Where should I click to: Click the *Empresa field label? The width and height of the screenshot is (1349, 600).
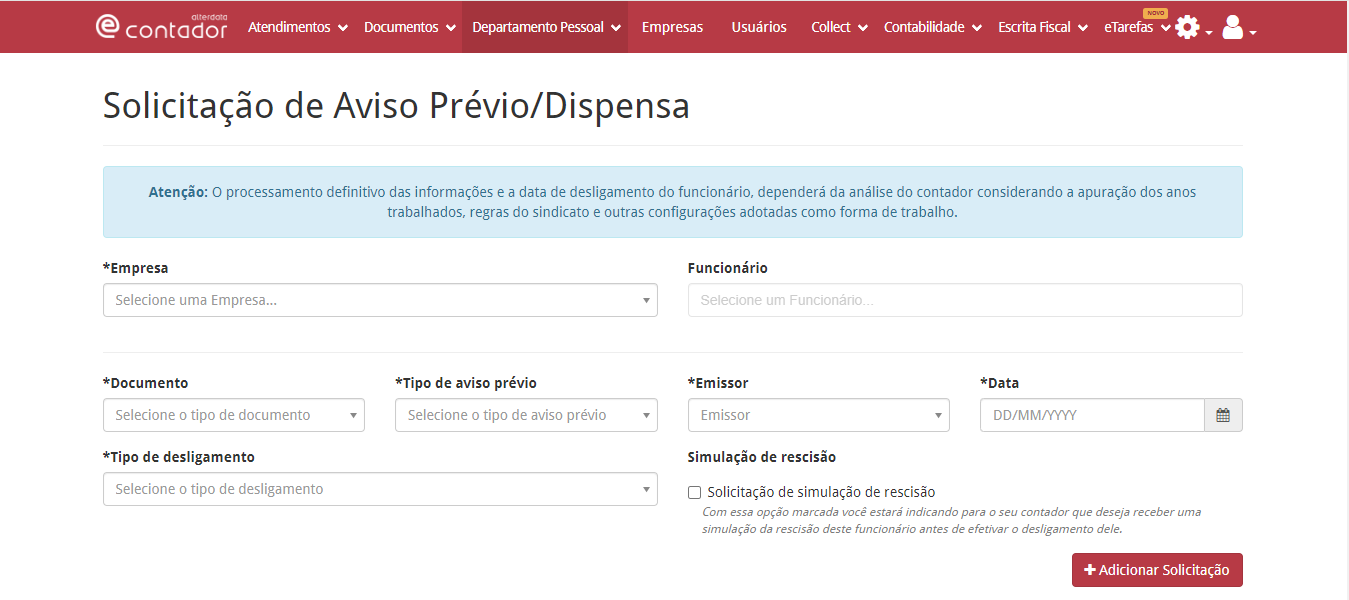(136, 268)
